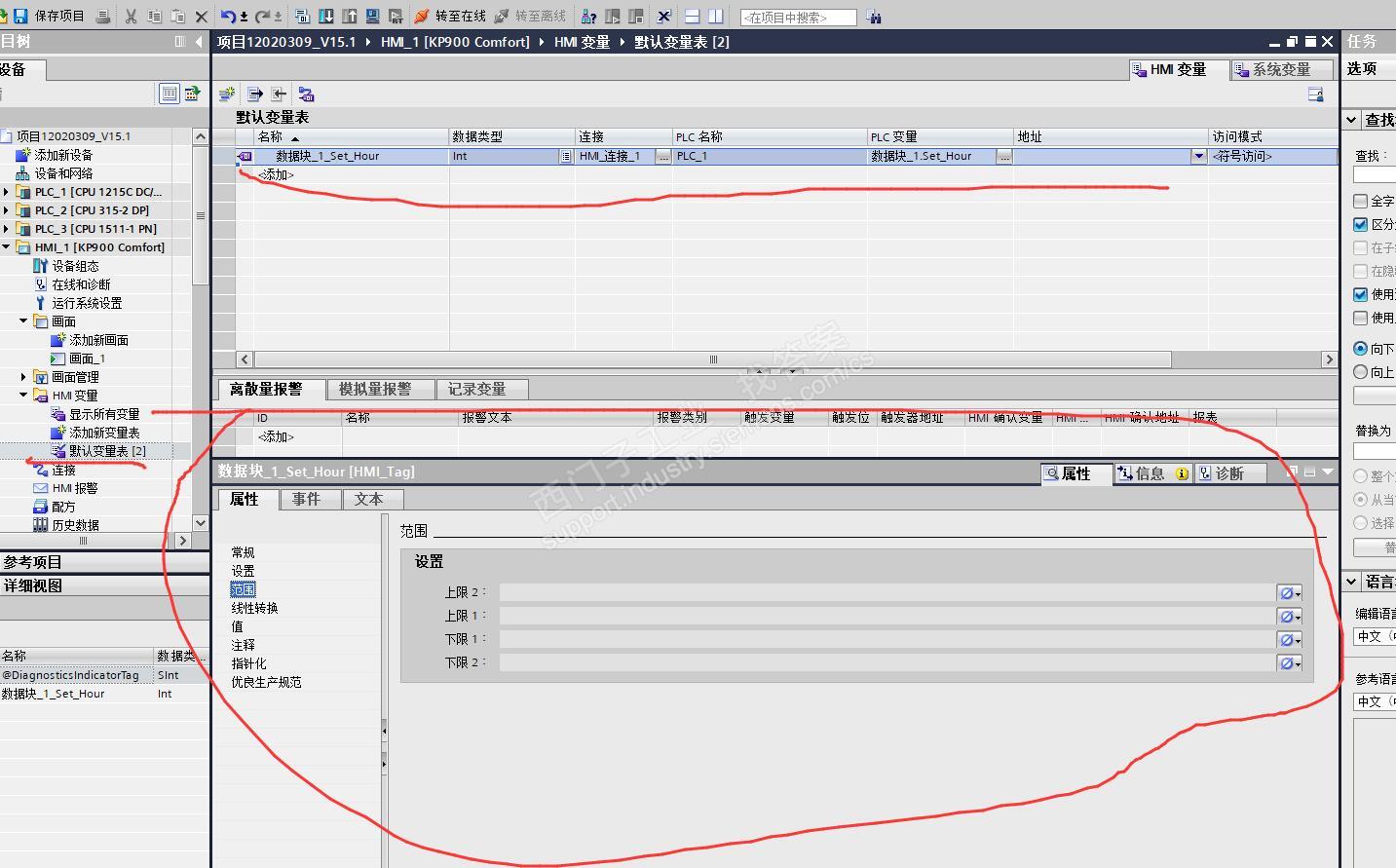
Task: Upload from device icon
Action: (349, 17)
